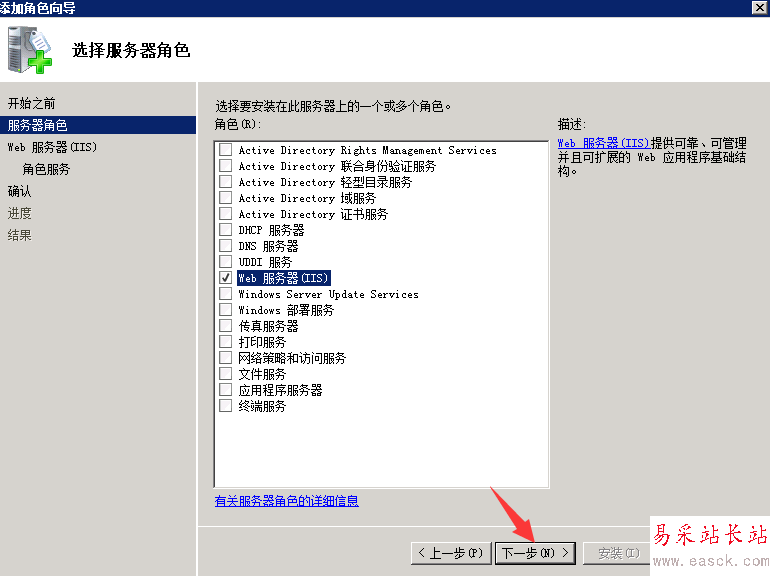The height and width of the screenshot is (576, 770).
Task: Open Web 服务器(IIS) description link
Action: (x=604, y=143)
